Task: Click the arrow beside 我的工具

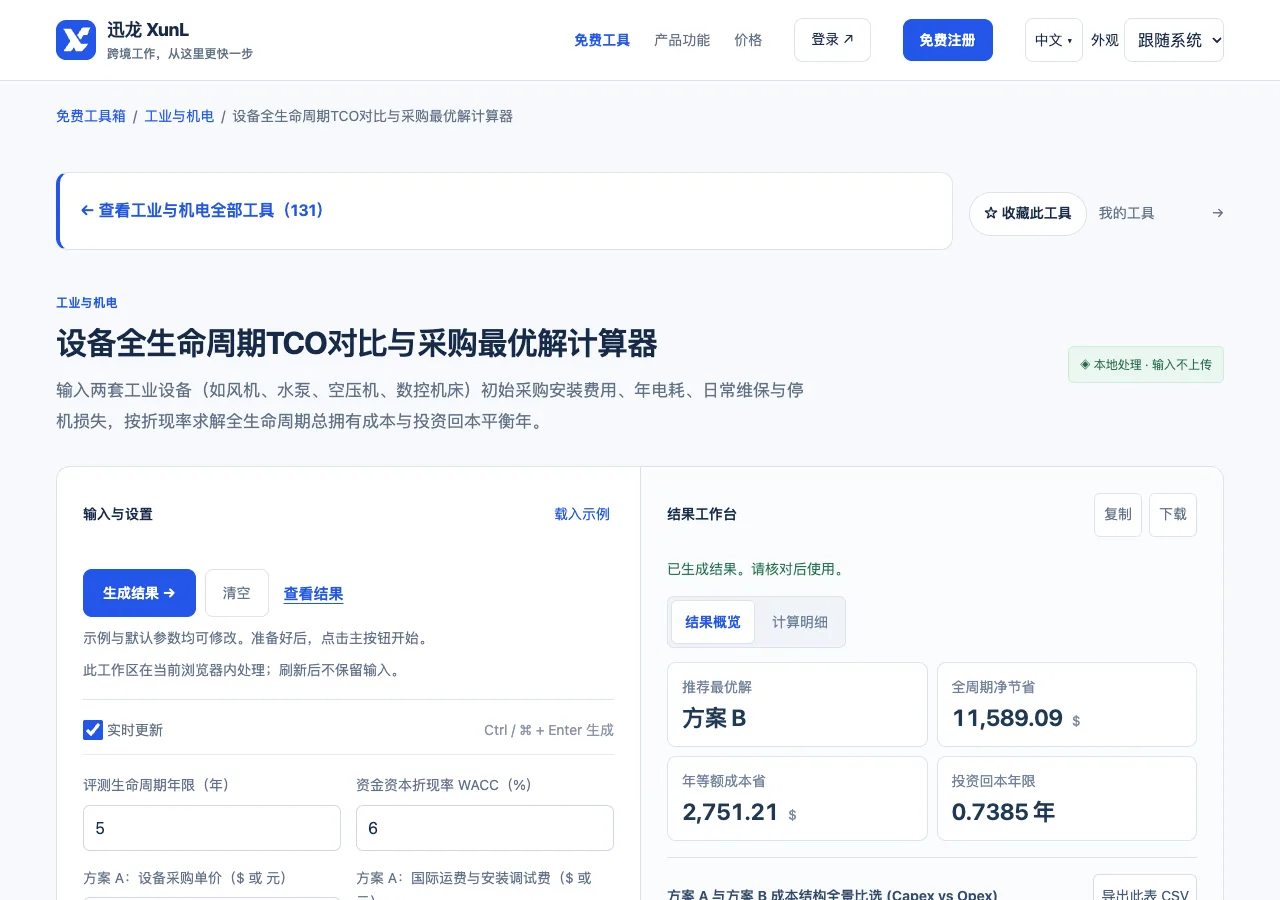Action: pyautogui.click(x=1217, y=213)
